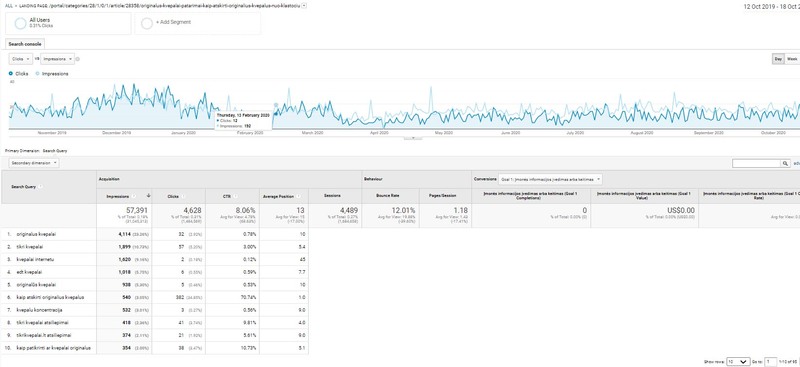Viewport: 800px width, 367px height.
Task: Click the advanced filter link
Action: point(796,163)
